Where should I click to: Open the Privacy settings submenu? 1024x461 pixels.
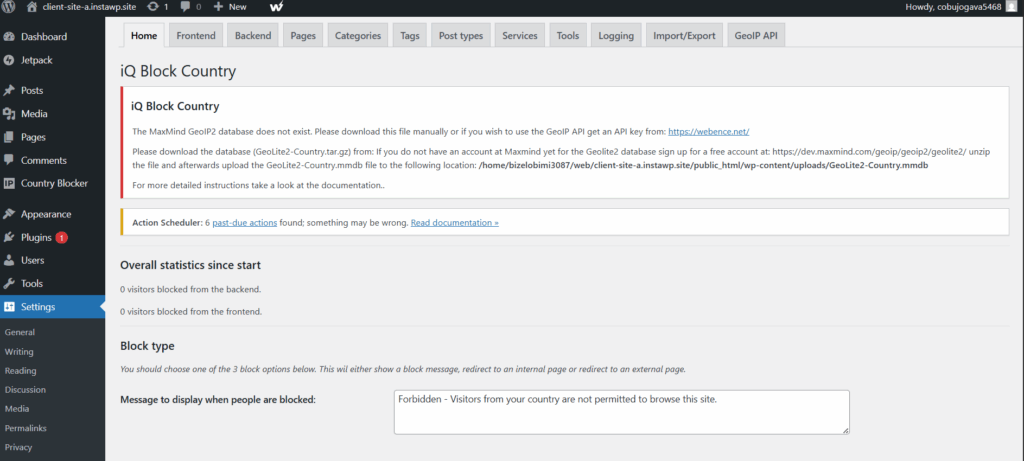point(18,447)
